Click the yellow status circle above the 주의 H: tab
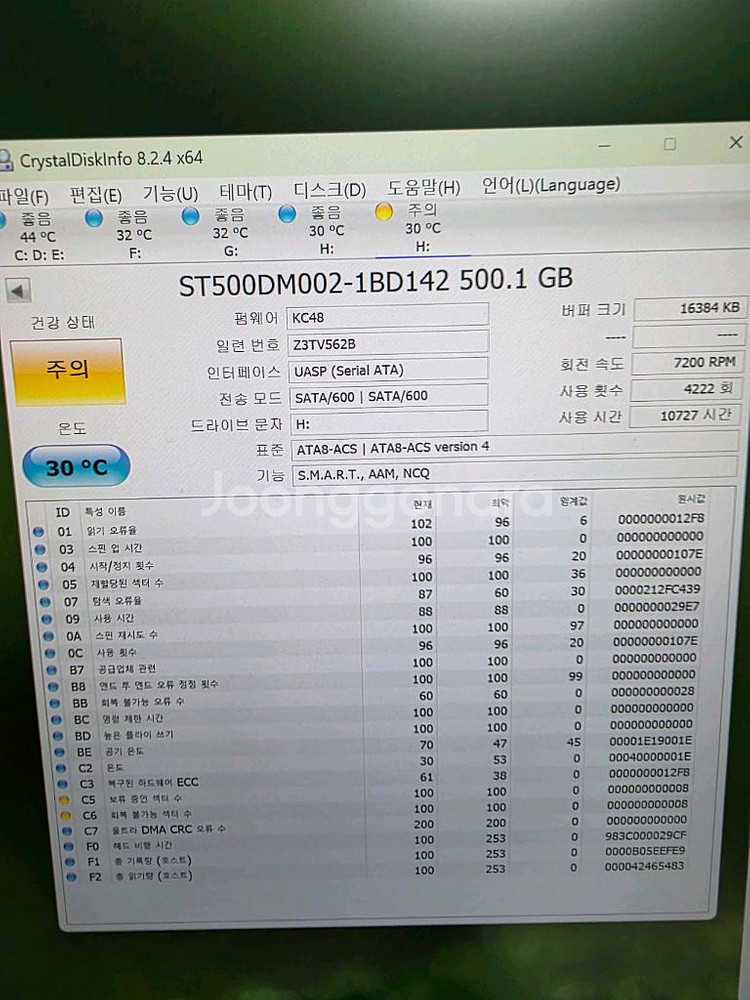750x1000 pixels. pyautogui.click(x=384, y=211)
